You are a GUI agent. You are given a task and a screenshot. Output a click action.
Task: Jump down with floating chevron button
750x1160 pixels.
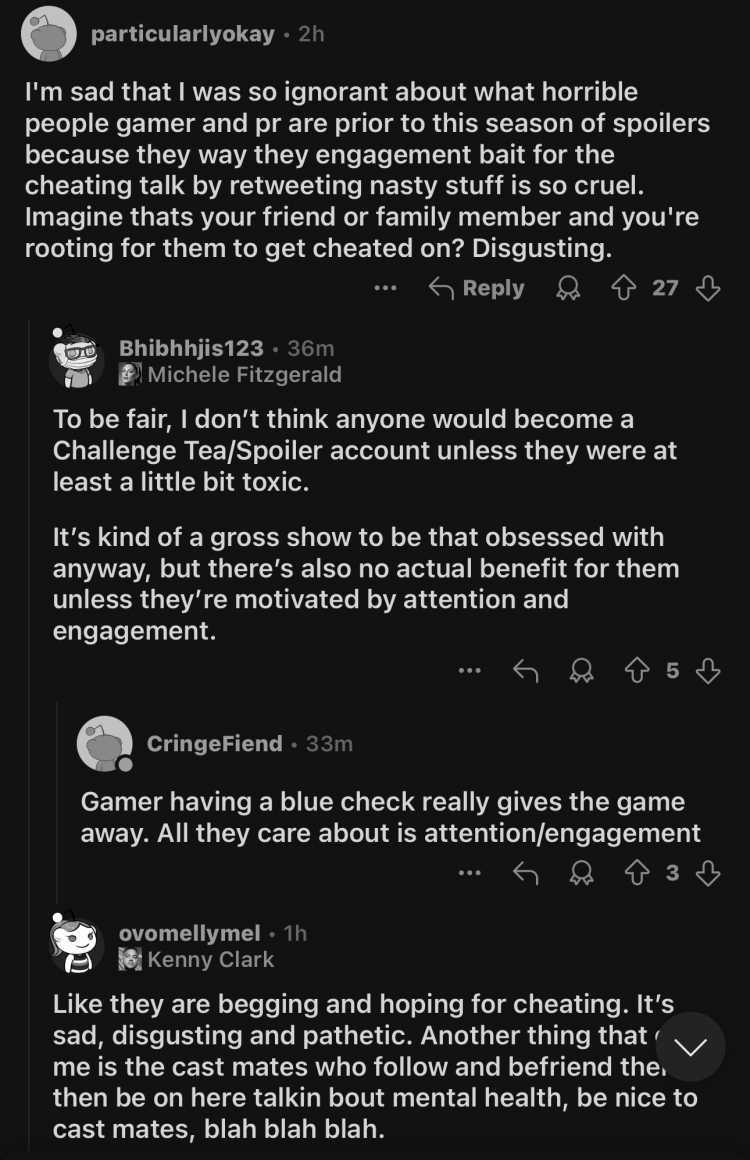(691, 1047)
